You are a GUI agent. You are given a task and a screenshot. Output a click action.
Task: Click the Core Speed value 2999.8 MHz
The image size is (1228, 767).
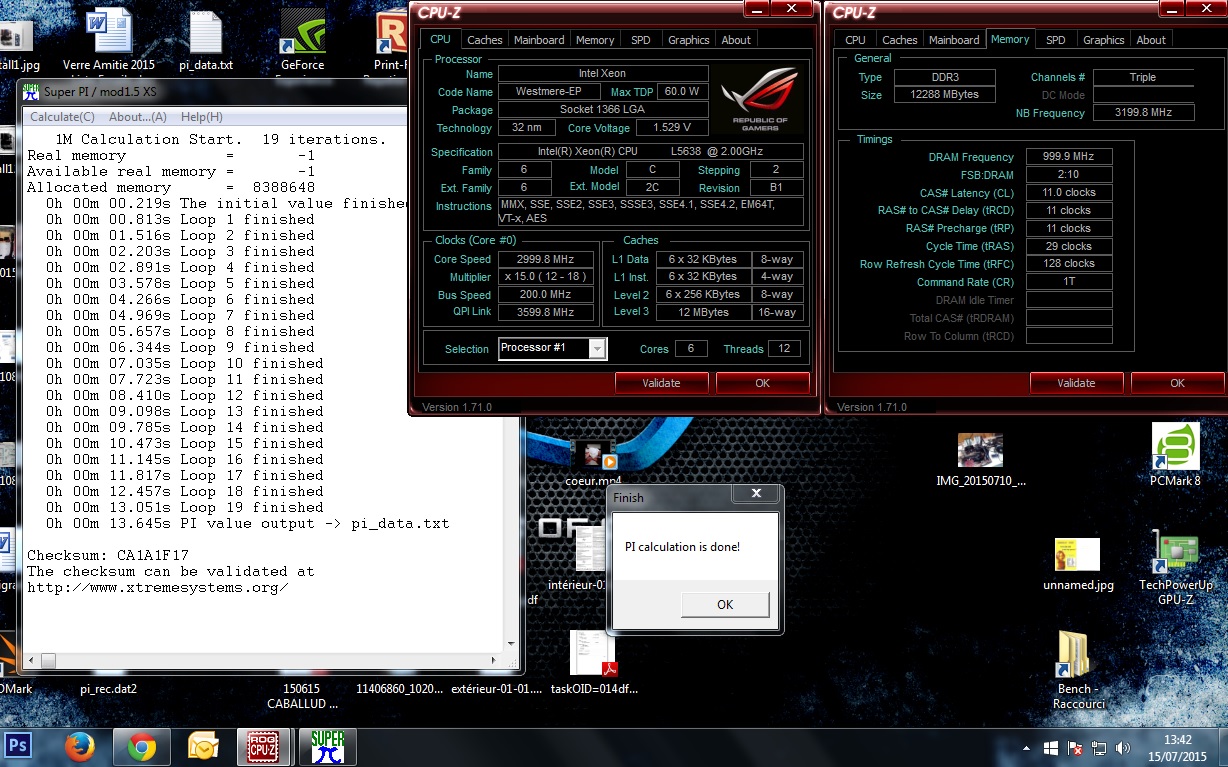coord(544,259)
